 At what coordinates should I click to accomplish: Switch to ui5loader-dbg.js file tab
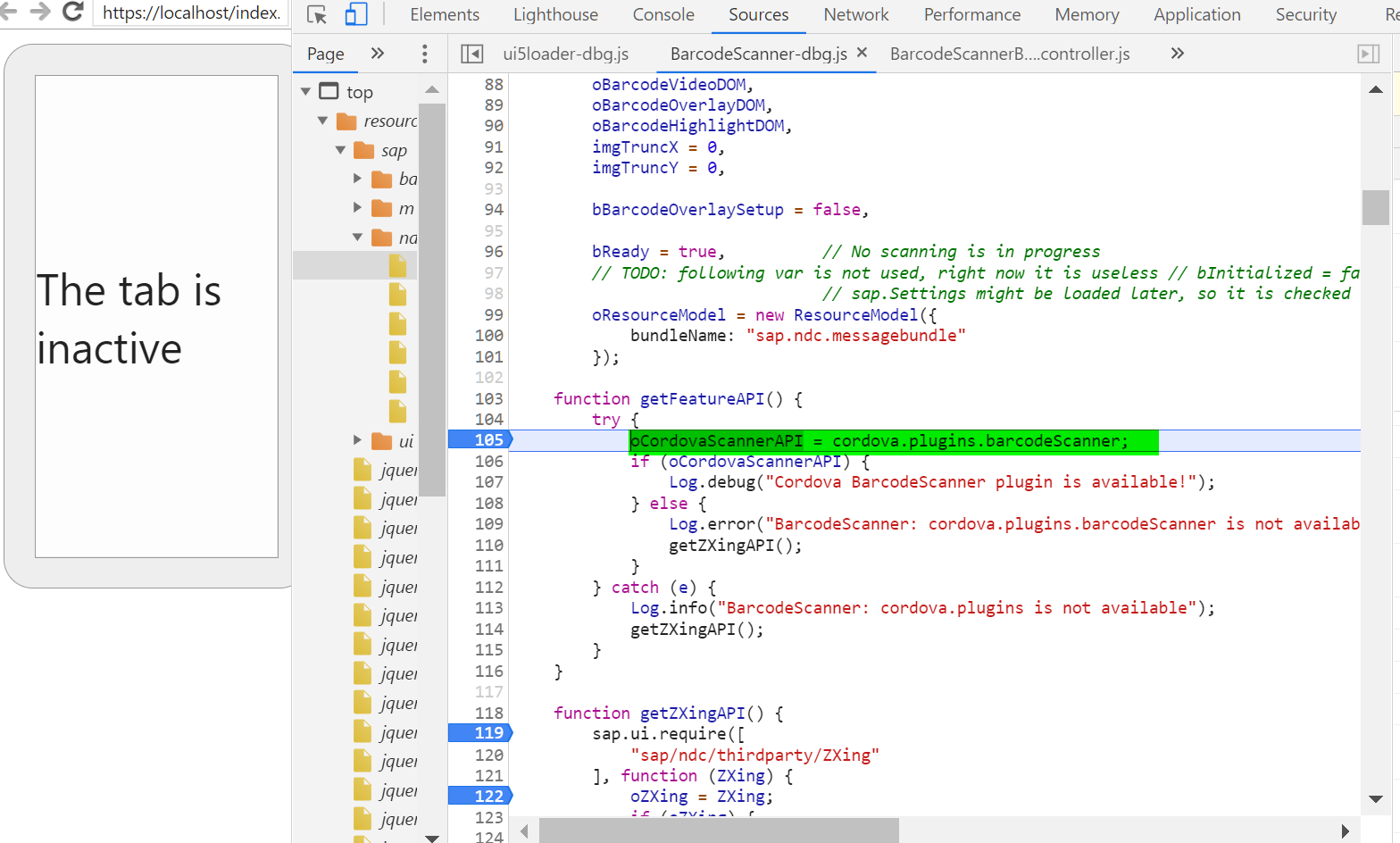pos(566,54)
